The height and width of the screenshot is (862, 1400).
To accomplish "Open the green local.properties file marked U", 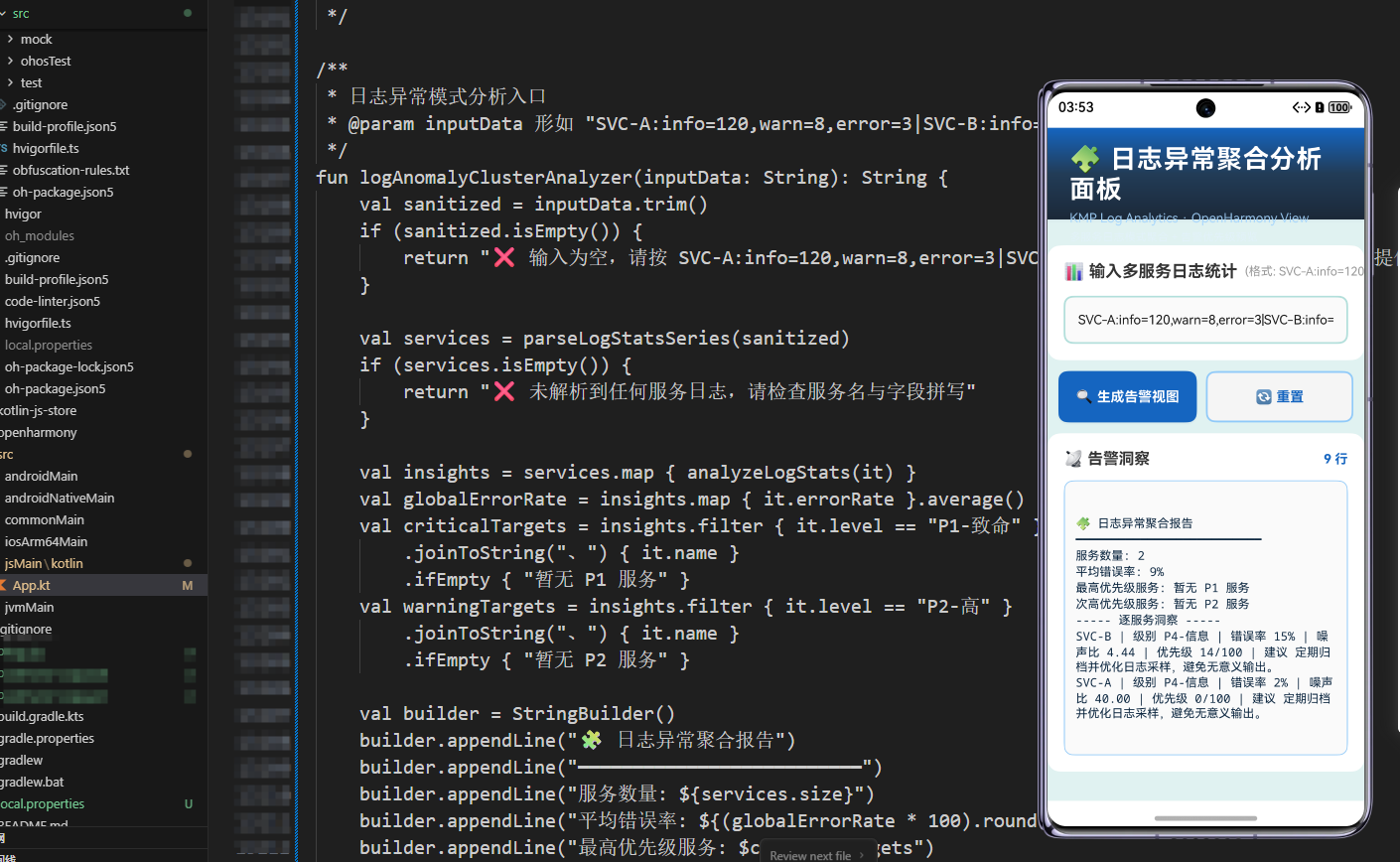I will point(42,803).
